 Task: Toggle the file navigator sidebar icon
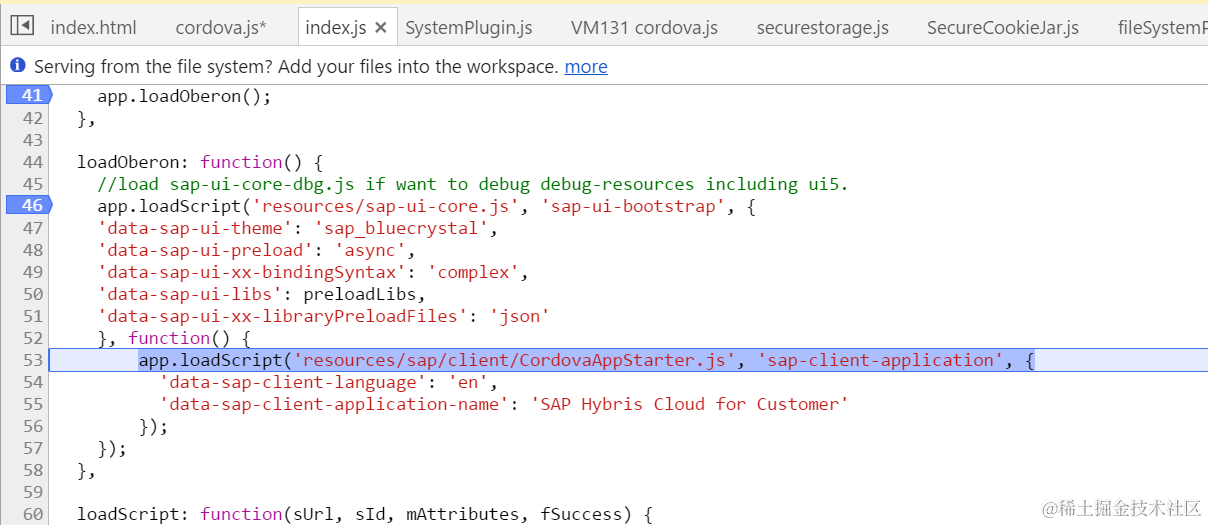(x=23, y=26)
